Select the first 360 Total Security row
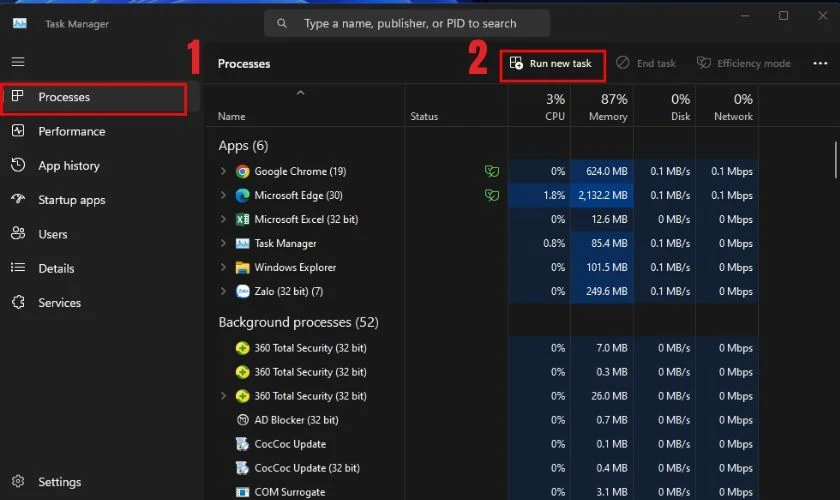This screenshot has width=840, height=500. pyautogui.click(x=310, y=348)
